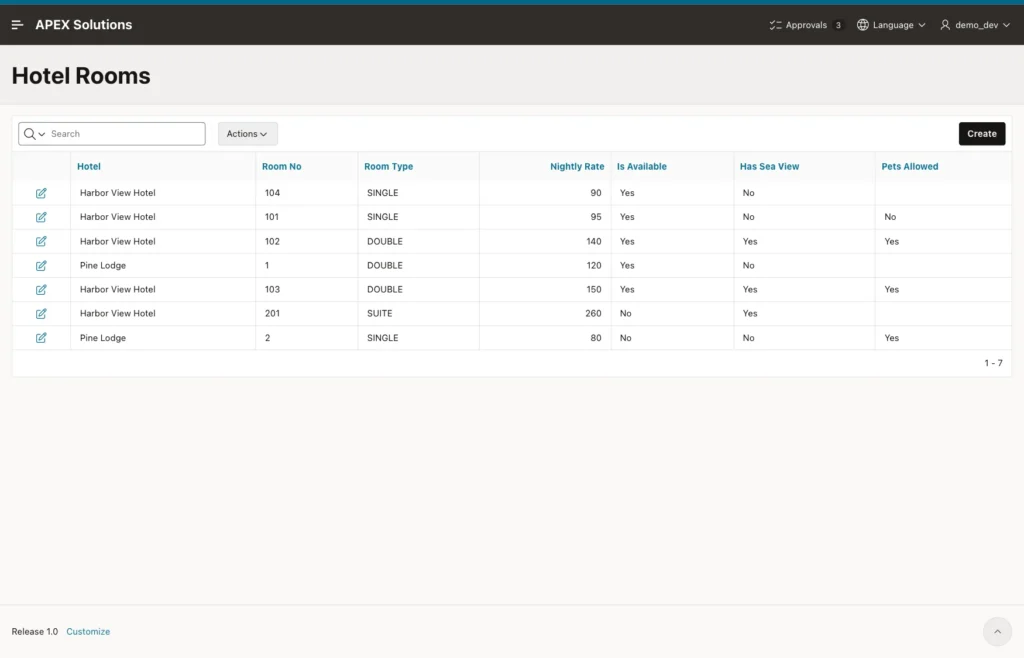This screenshot has width=1024, height=658.
Task: Open the Is Available column header
Action: point(642,166)
